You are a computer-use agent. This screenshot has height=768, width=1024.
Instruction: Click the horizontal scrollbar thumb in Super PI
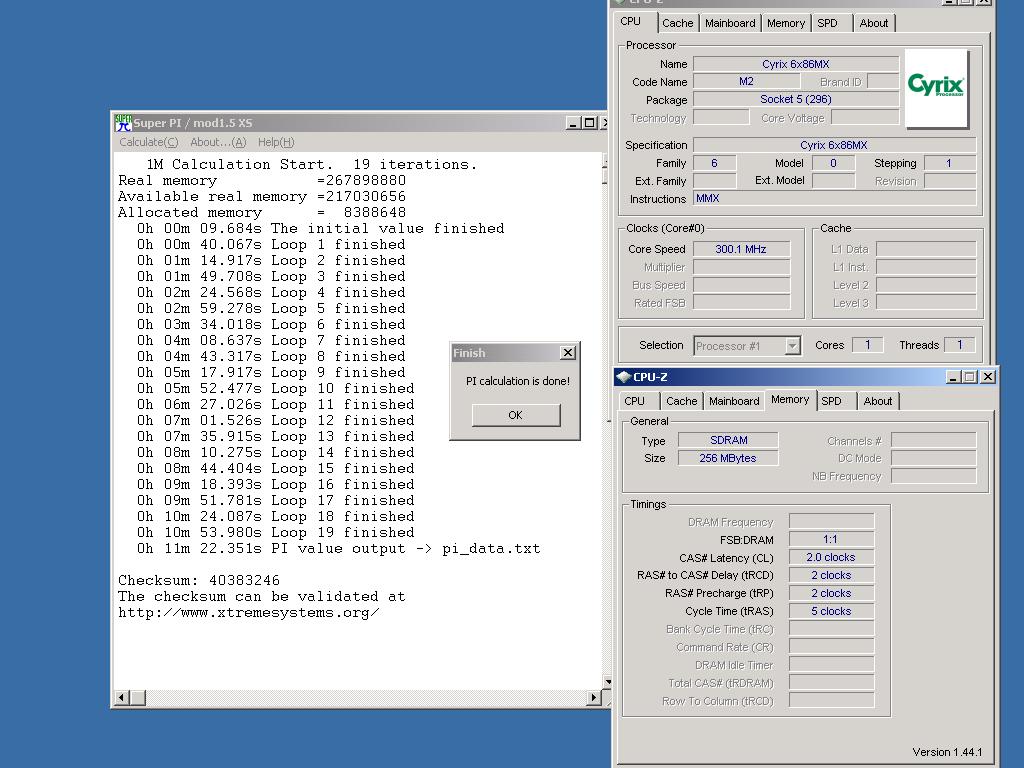[x=138, y=697]
